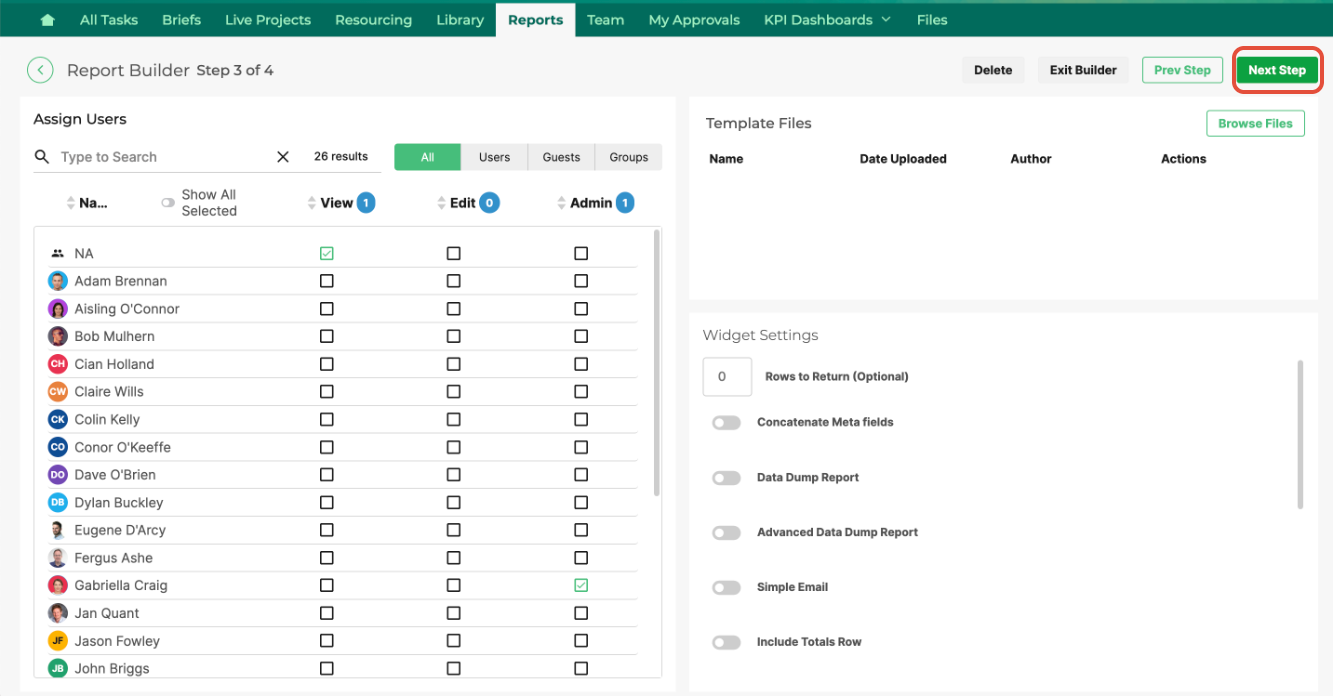Screen dimensions: 1333x696
Task: Click the JF avatar for Jason Fowley
Action: (58, 641)
